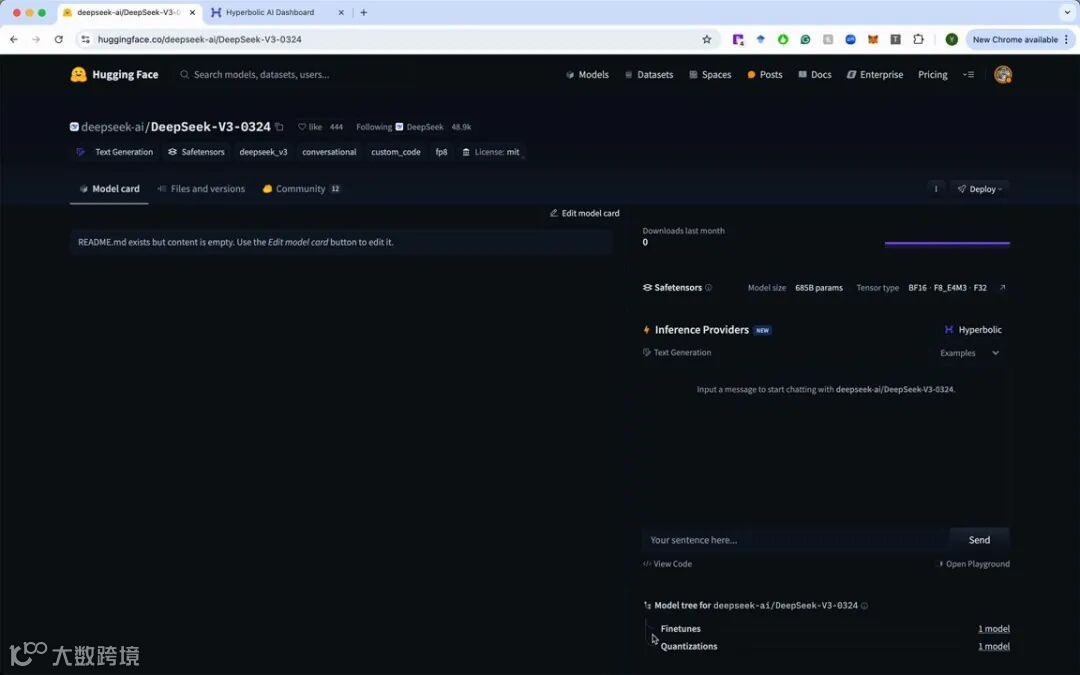Screen dimensions: 1080x675
Task: Open Datasets in navigation
Action: 649,74
